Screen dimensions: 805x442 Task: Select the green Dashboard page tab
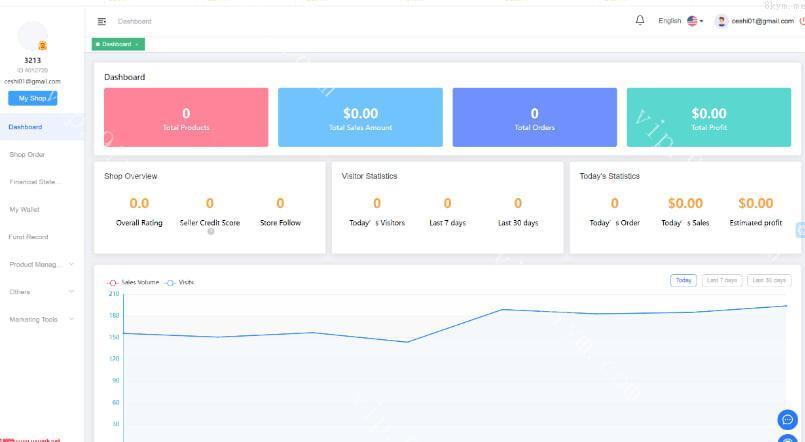[117, 44]
